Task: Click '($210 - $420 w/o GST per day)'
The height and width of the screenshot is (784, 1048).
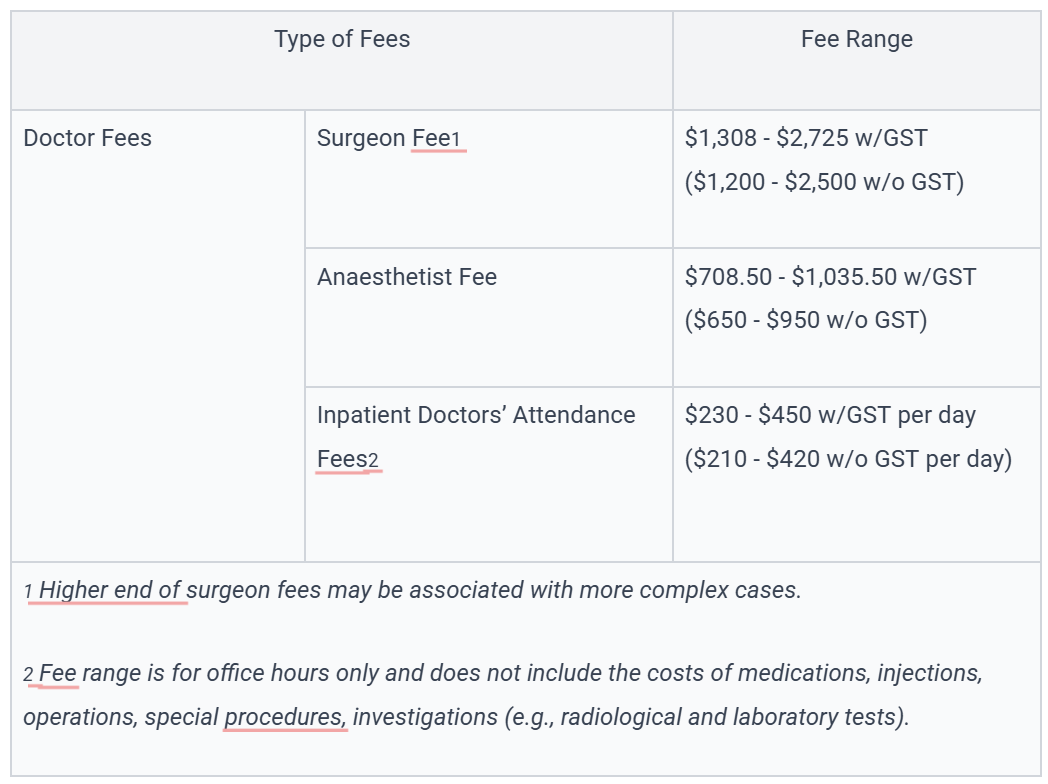Action: pyautogui.click(x=848, y=460)
